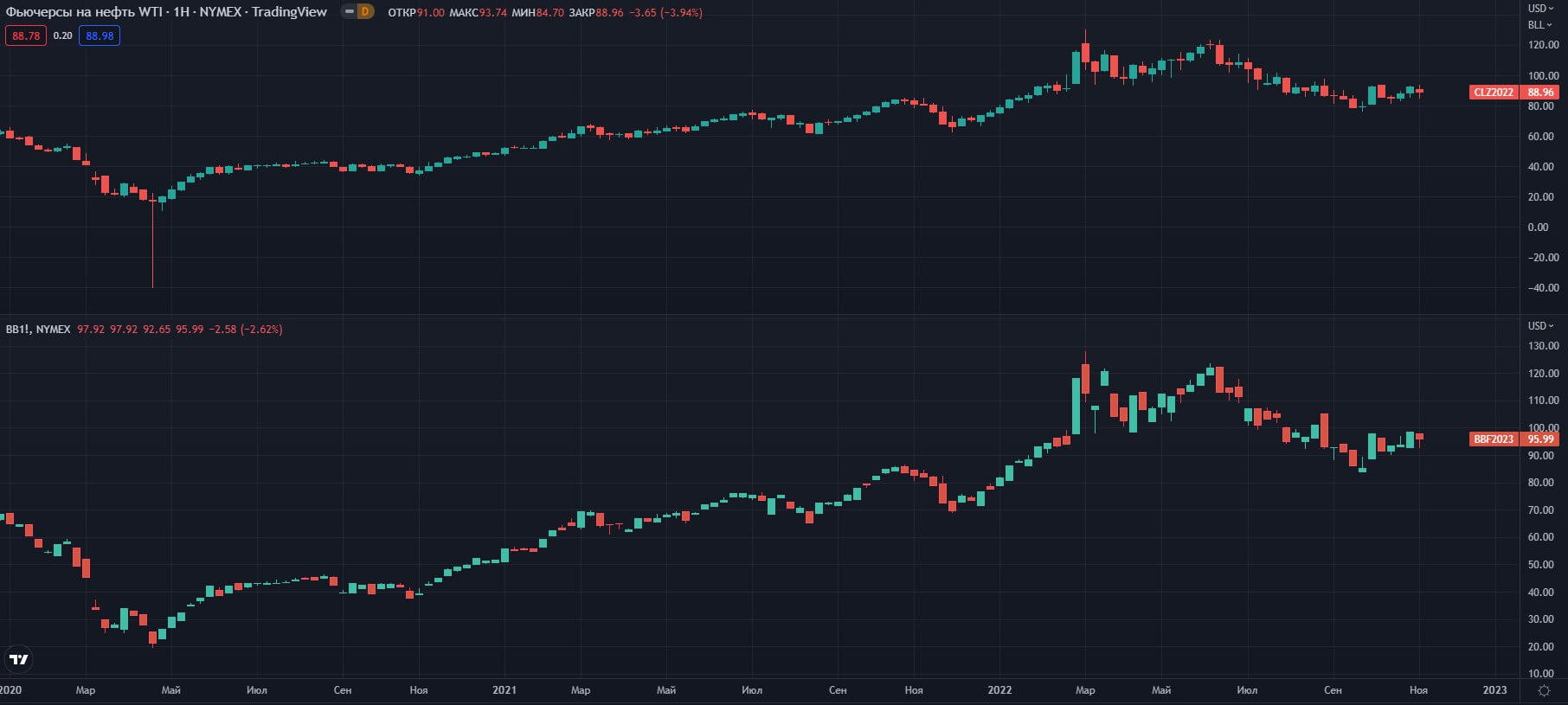Click the 30.00 price axis label
Viewport: 1568px width, 705px height.
click(x=1541, y=619)
